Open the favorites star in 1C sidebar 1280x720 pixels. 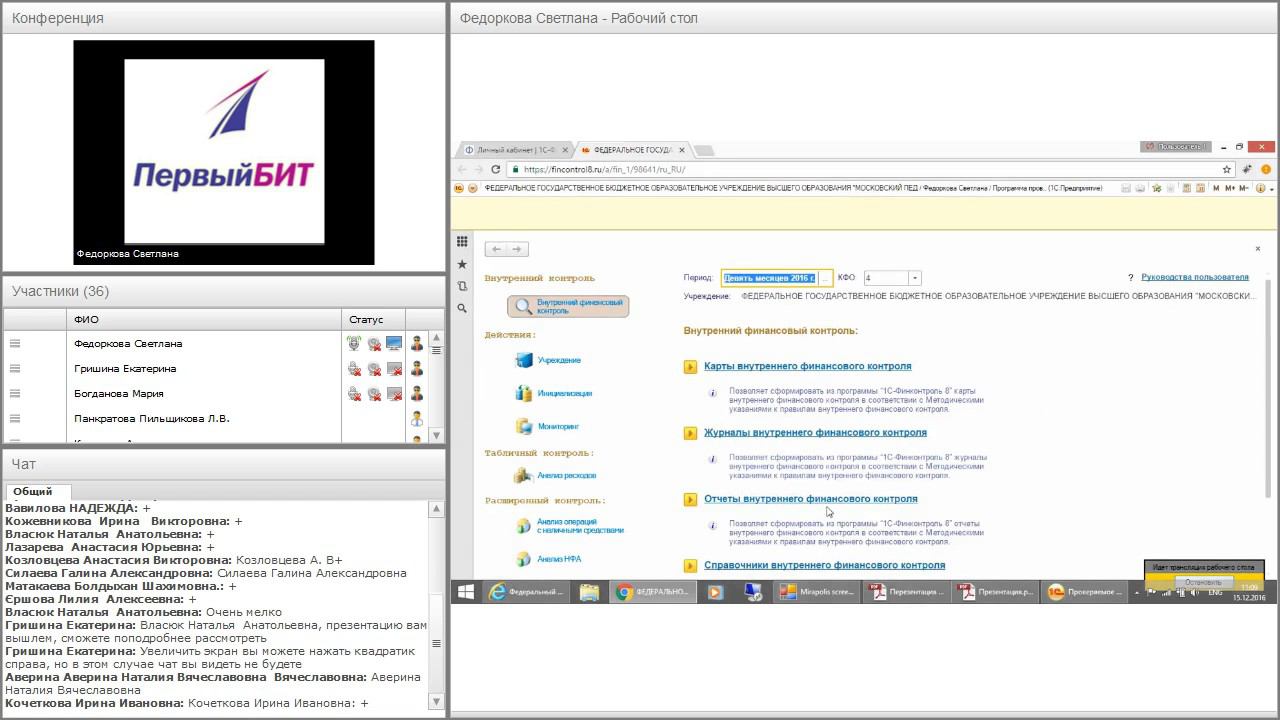462,264
